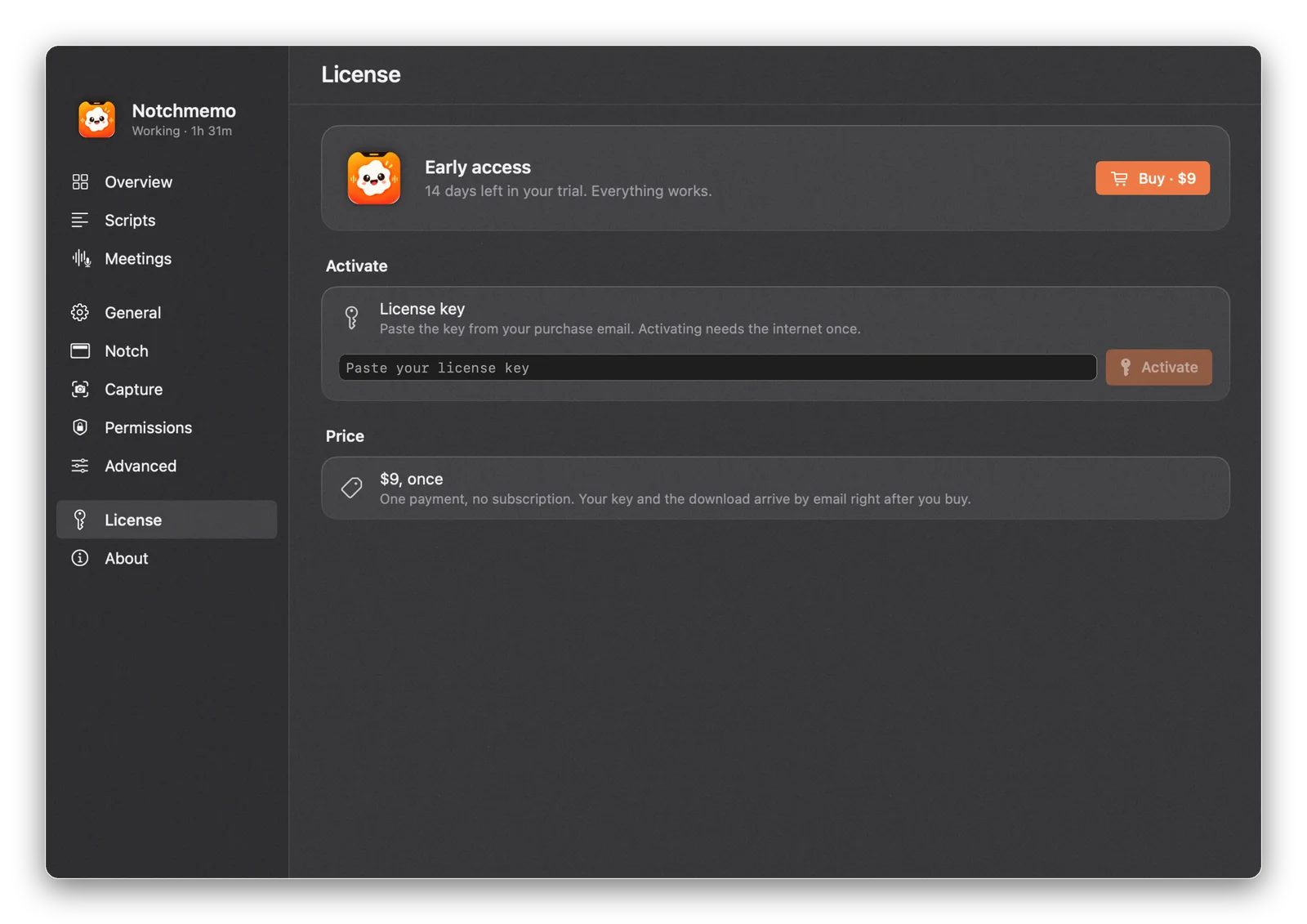Click the One payment, no subscription description
The width and height of the screenshot is (1307, 924).
tap(676, 499)
